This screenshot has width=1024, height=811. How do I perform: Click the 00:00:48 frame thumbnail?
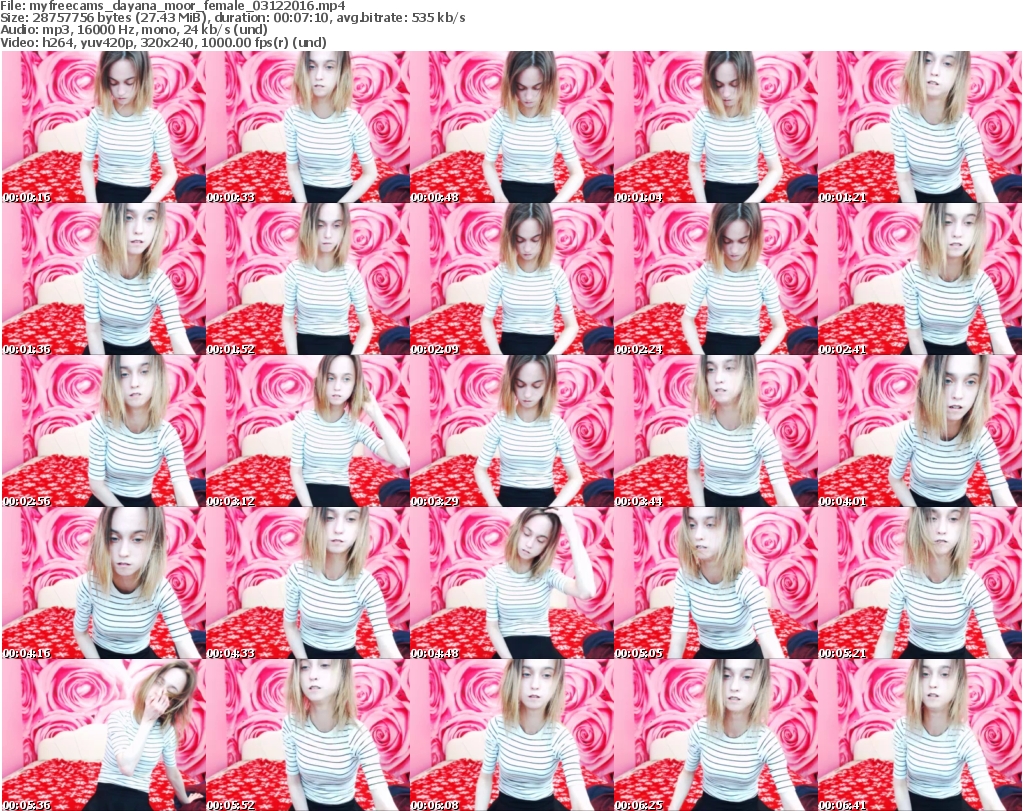(511, 127)
